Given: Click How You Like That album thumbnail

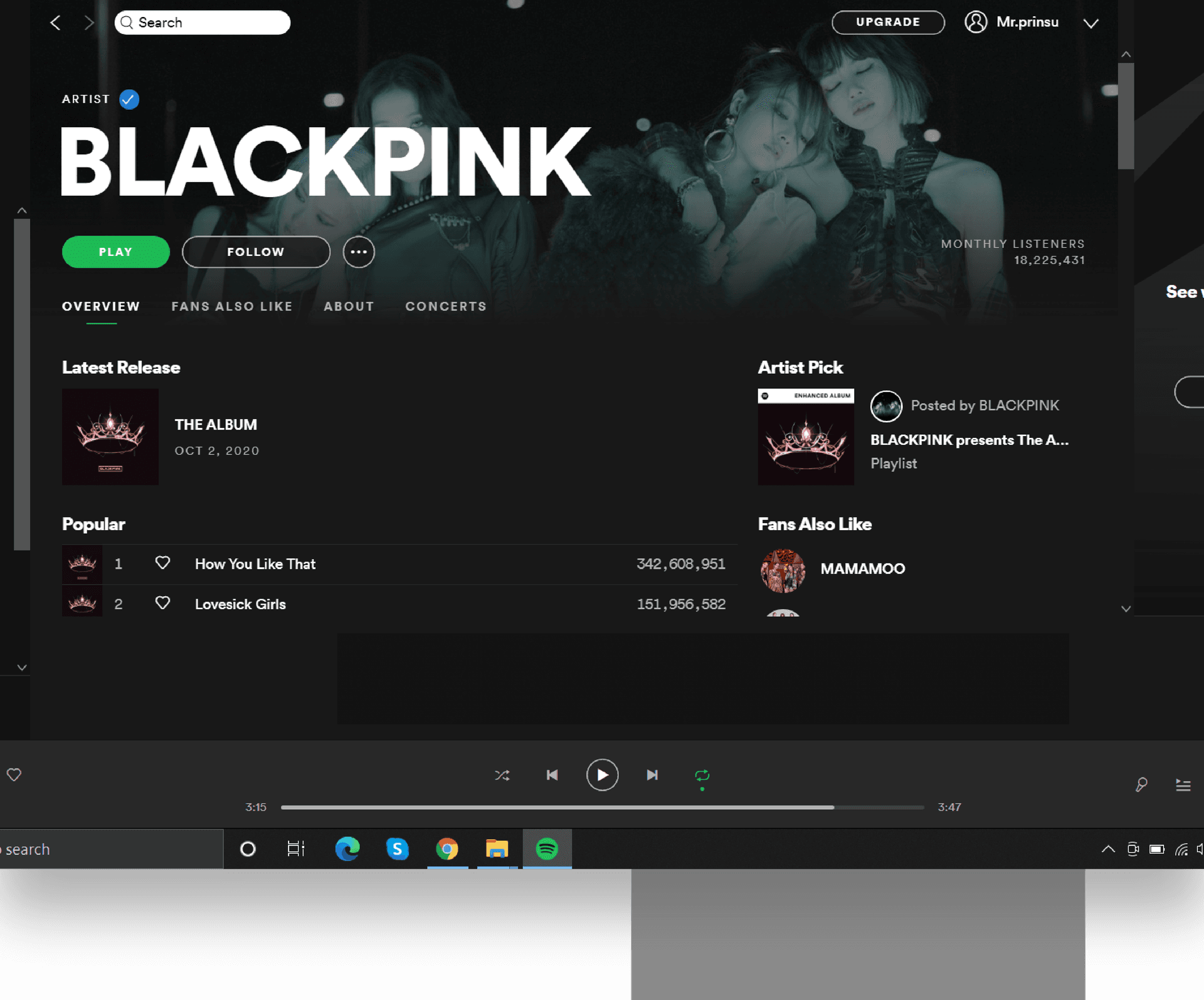Looking at the screenshot, I should pyautogui.click(x=82, y=564).
